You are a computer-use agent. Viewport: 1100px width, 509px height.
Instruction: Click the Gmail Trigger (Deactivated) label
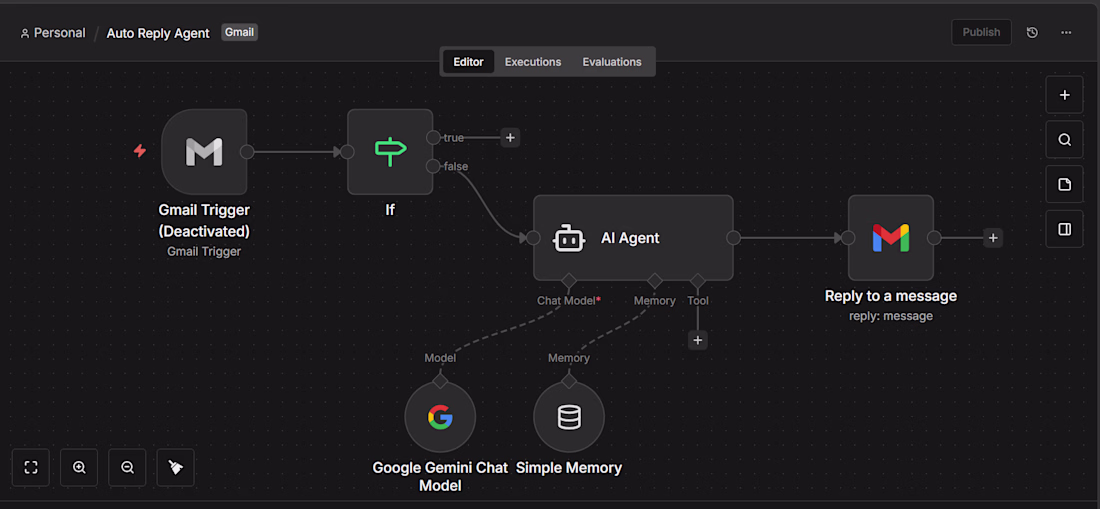(x=204, y=220)
